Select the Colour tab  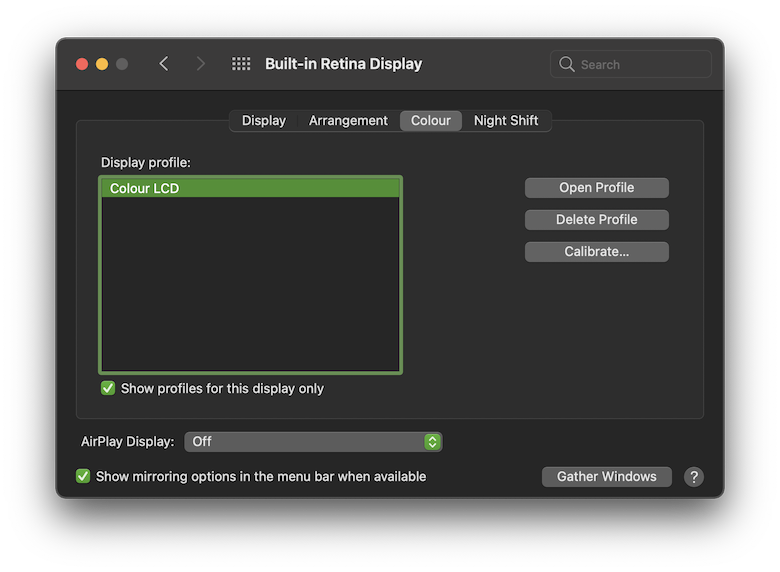tap(431, 120)
